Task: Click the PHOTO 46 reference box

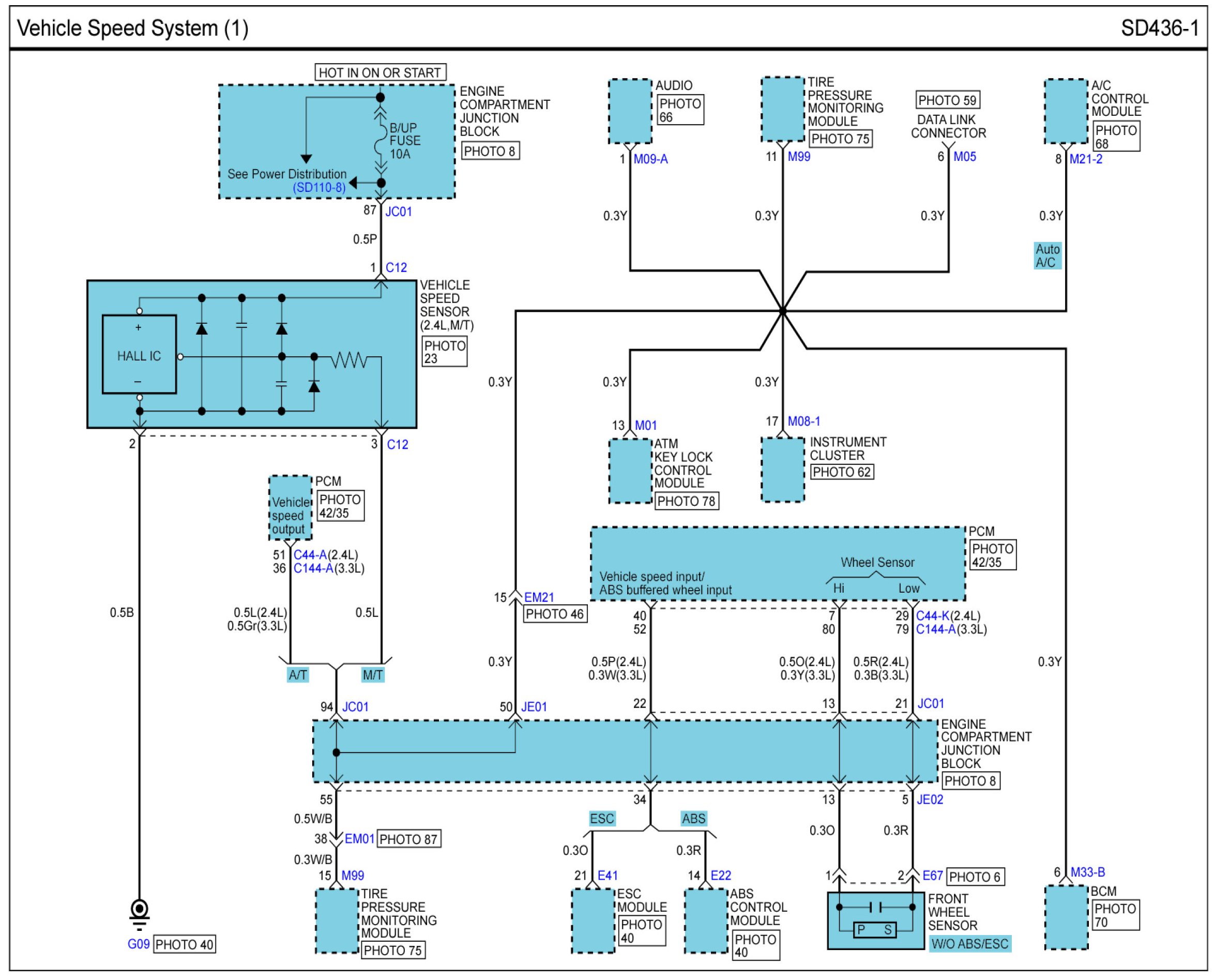Action: pos(555,614)
